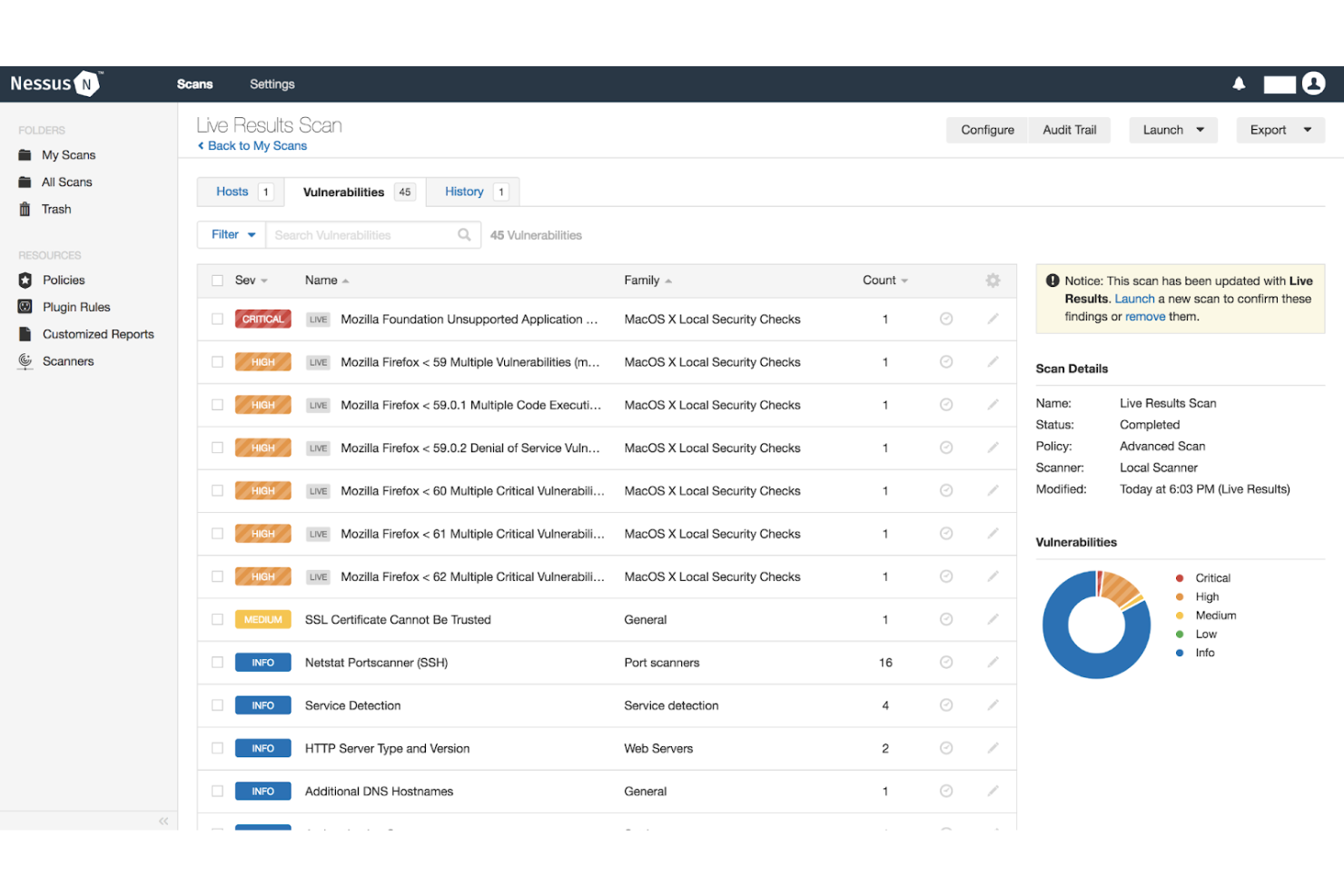Switch to the Hosts tab
This screenshot has height=896, width=1344.
(232, 192)
